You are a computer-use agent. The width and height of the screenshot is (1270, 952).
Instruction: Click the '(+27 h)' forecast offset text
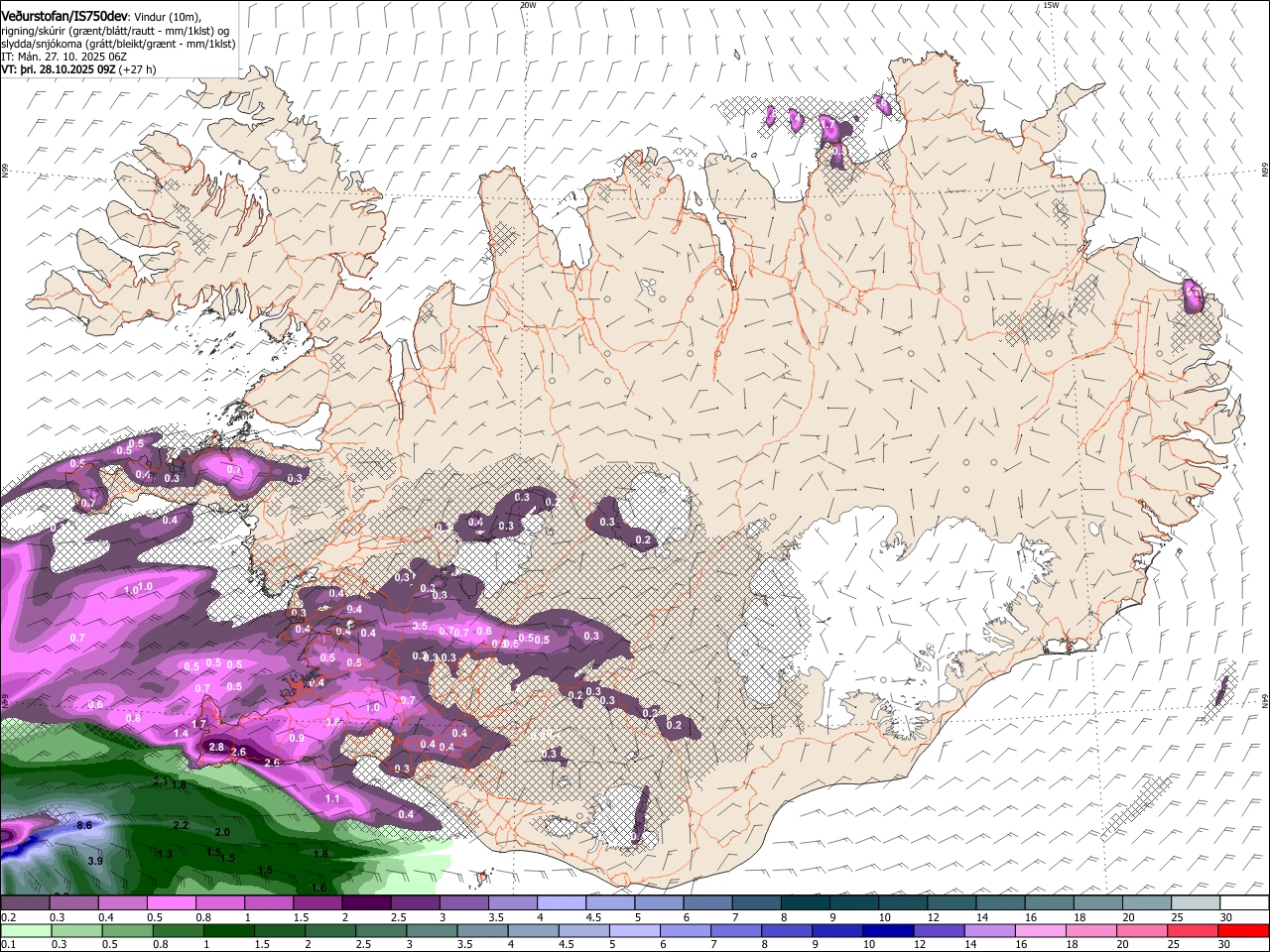137,69
